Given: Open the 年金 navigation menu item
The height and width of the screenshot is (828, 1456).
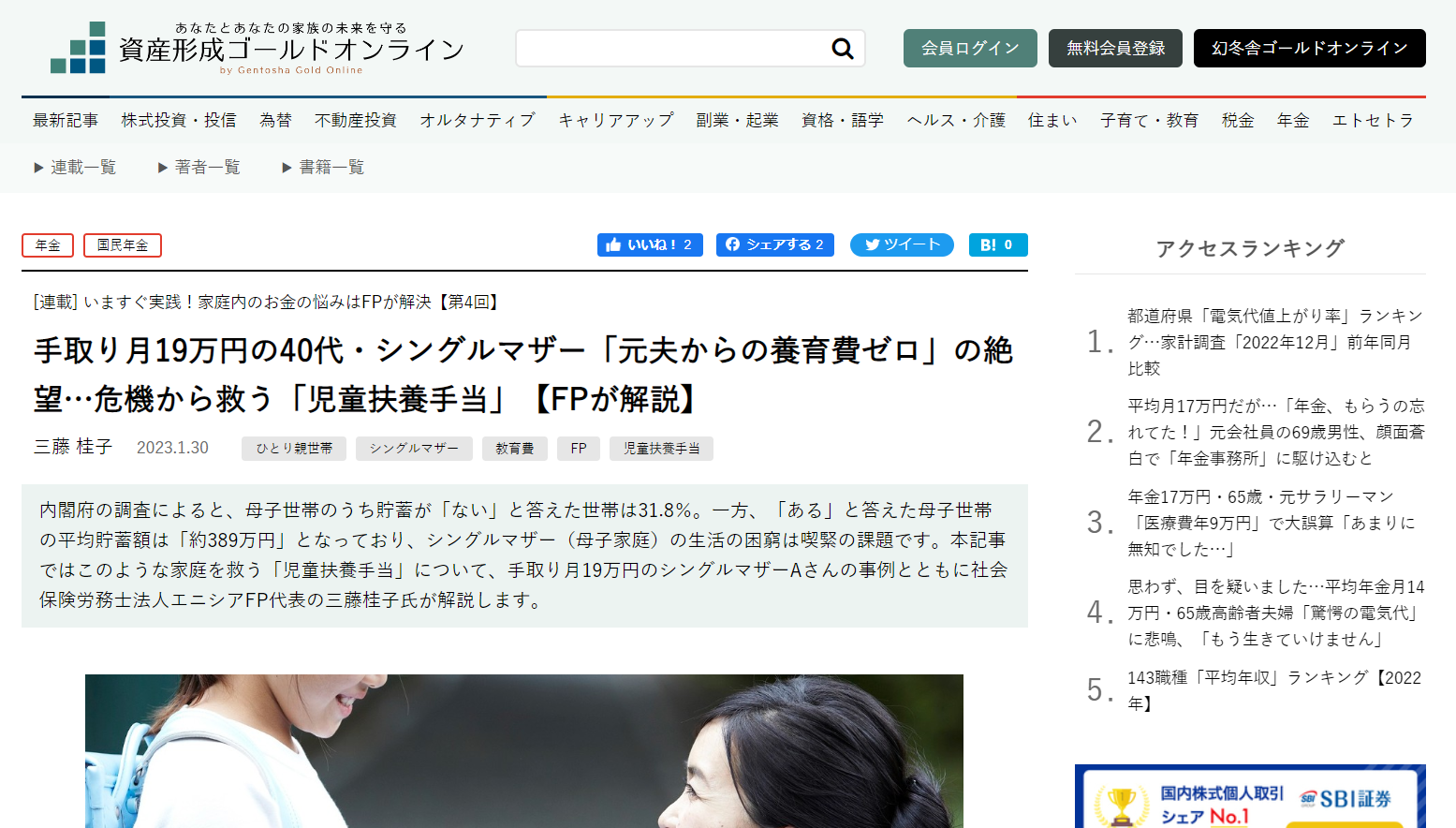Looking at the screenshot, I should 1293,120.
